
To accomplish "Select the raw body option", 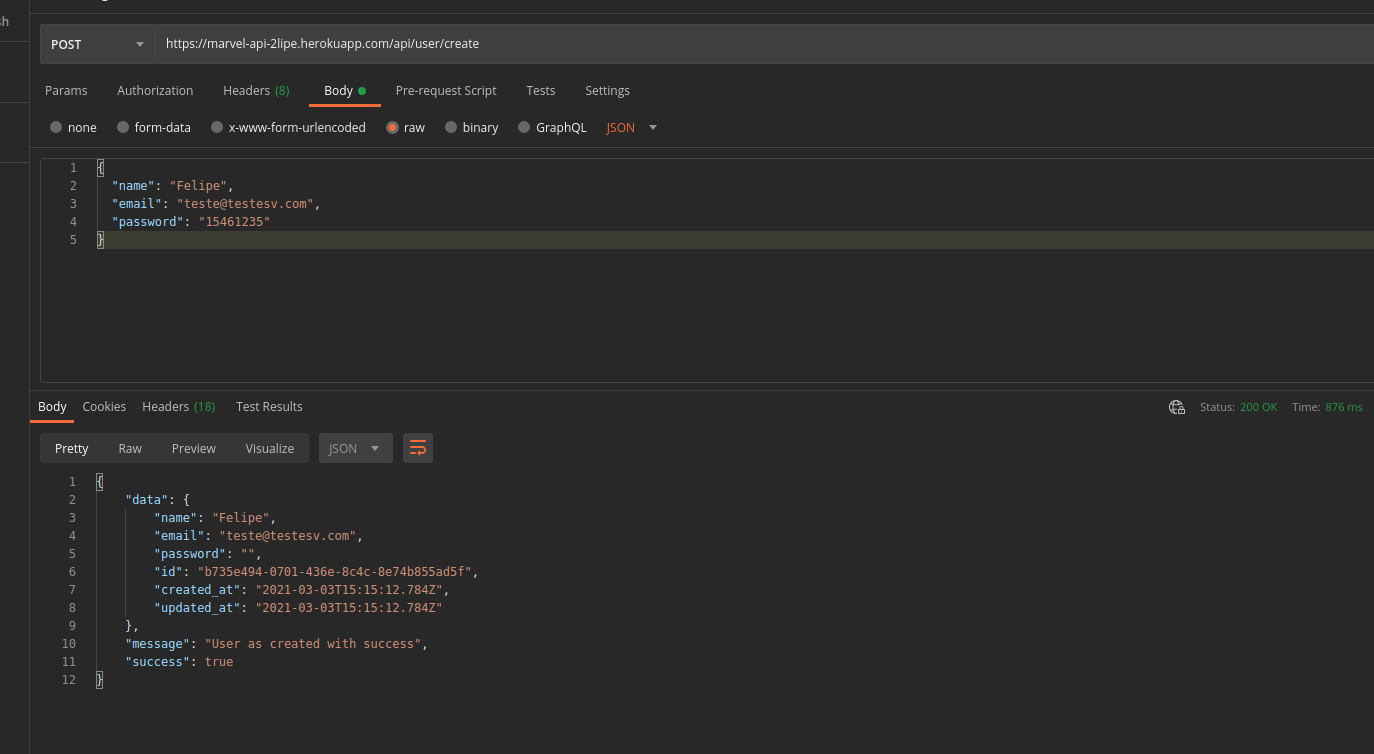I will [406, 128].
